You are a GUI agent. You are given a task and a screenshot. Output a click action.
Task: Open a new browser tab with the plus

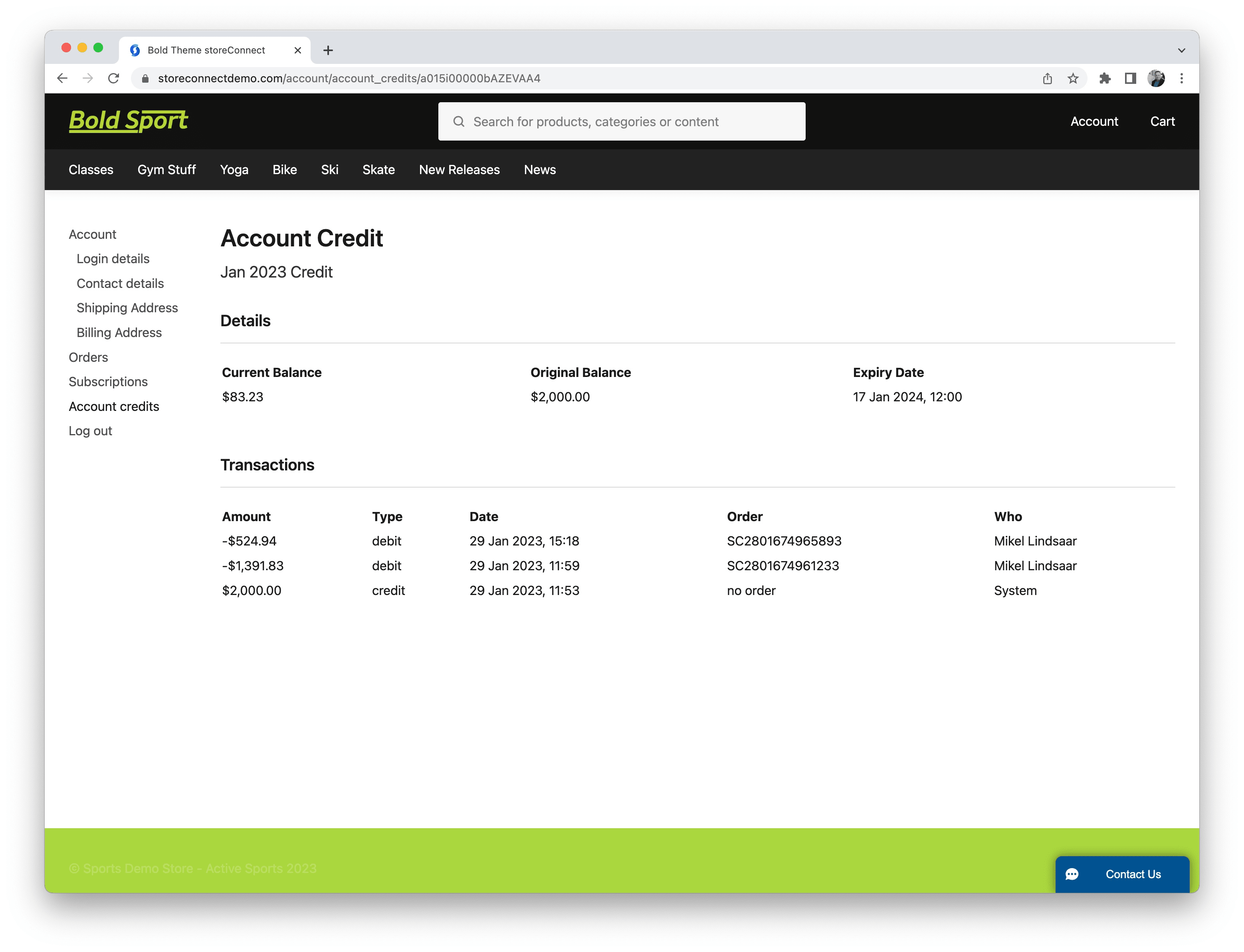(328, 50)
